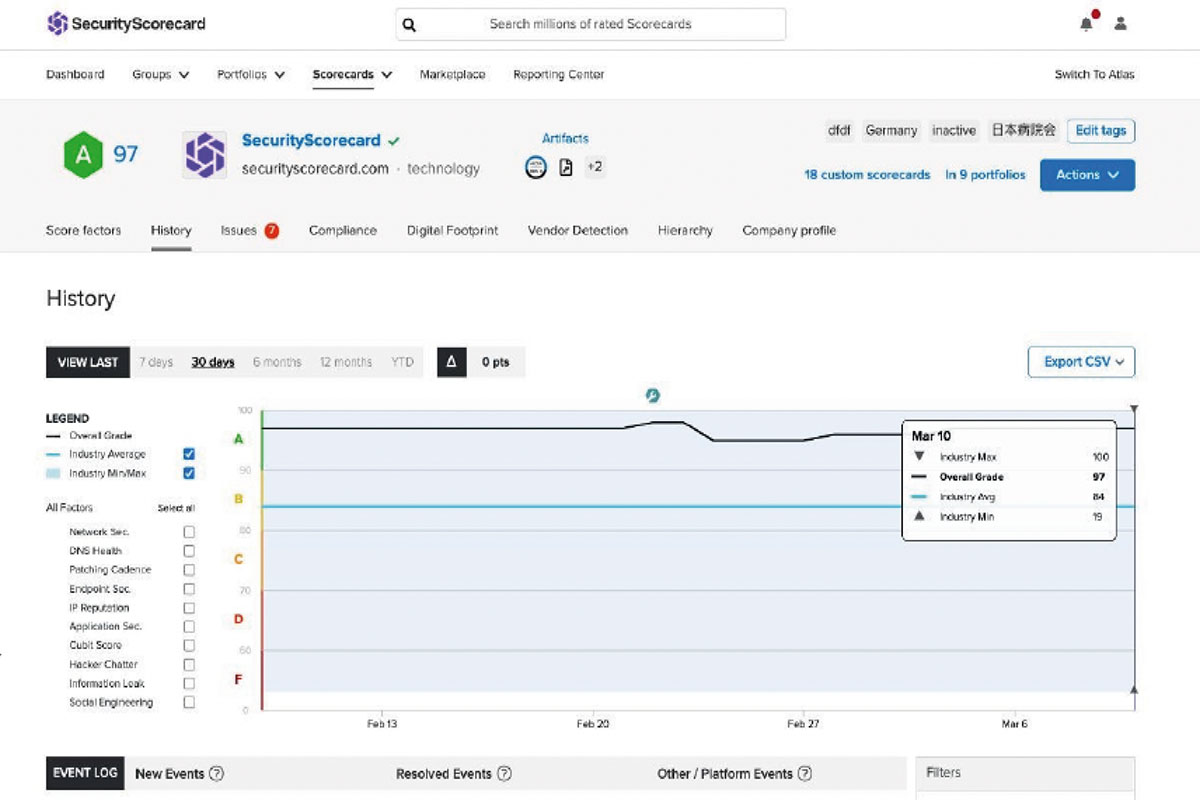The image size is (1200, 800).
Task: Open the In 9 portfolios link
Action: pos(986,175)
